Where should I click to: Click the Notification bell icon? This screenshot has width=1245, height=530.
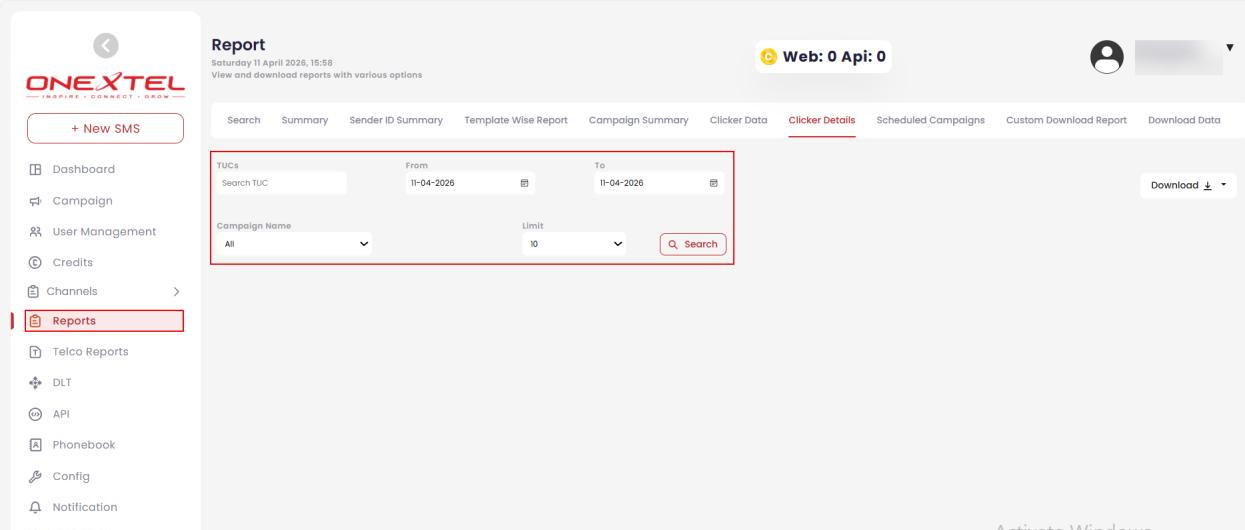(x=34, y=507)
